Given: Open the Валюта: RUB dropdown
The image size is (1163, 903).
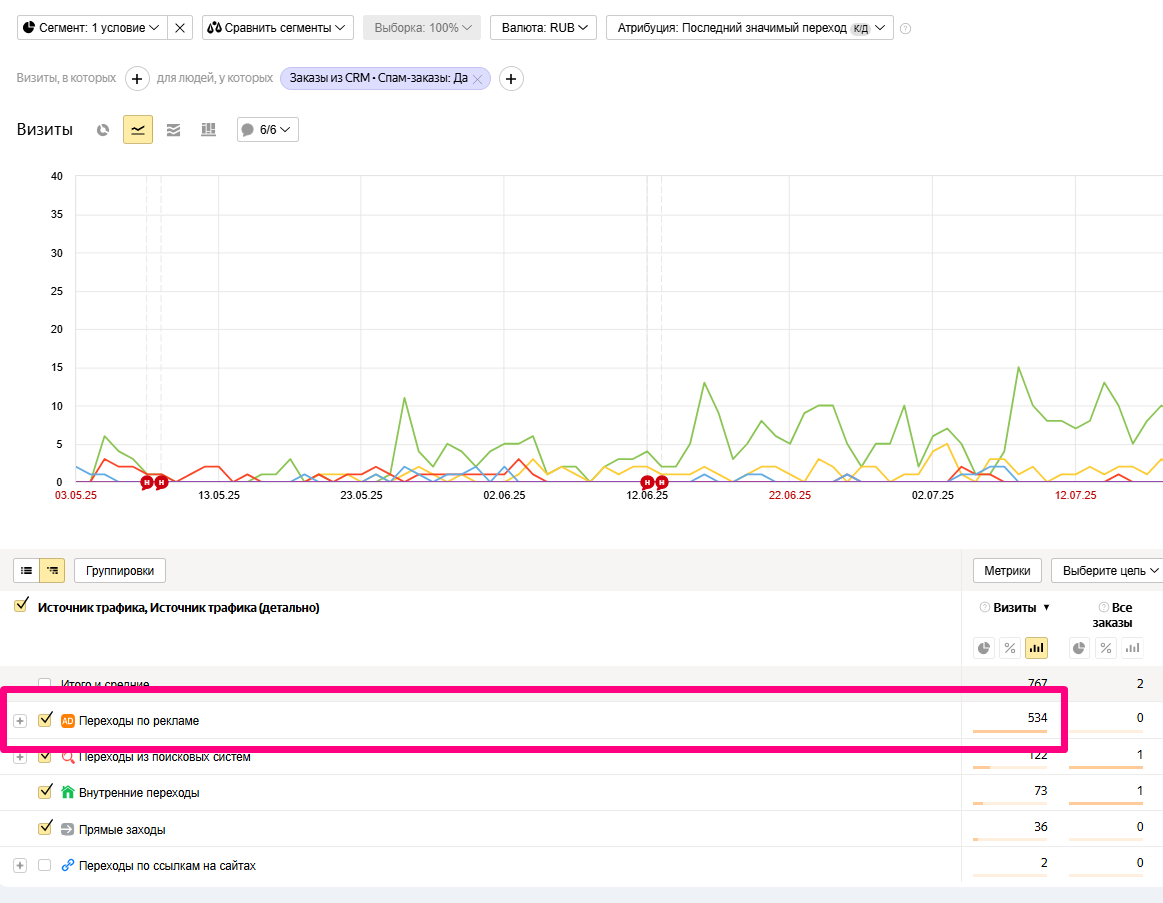Looking at the screenshot, I should [543, 28].
